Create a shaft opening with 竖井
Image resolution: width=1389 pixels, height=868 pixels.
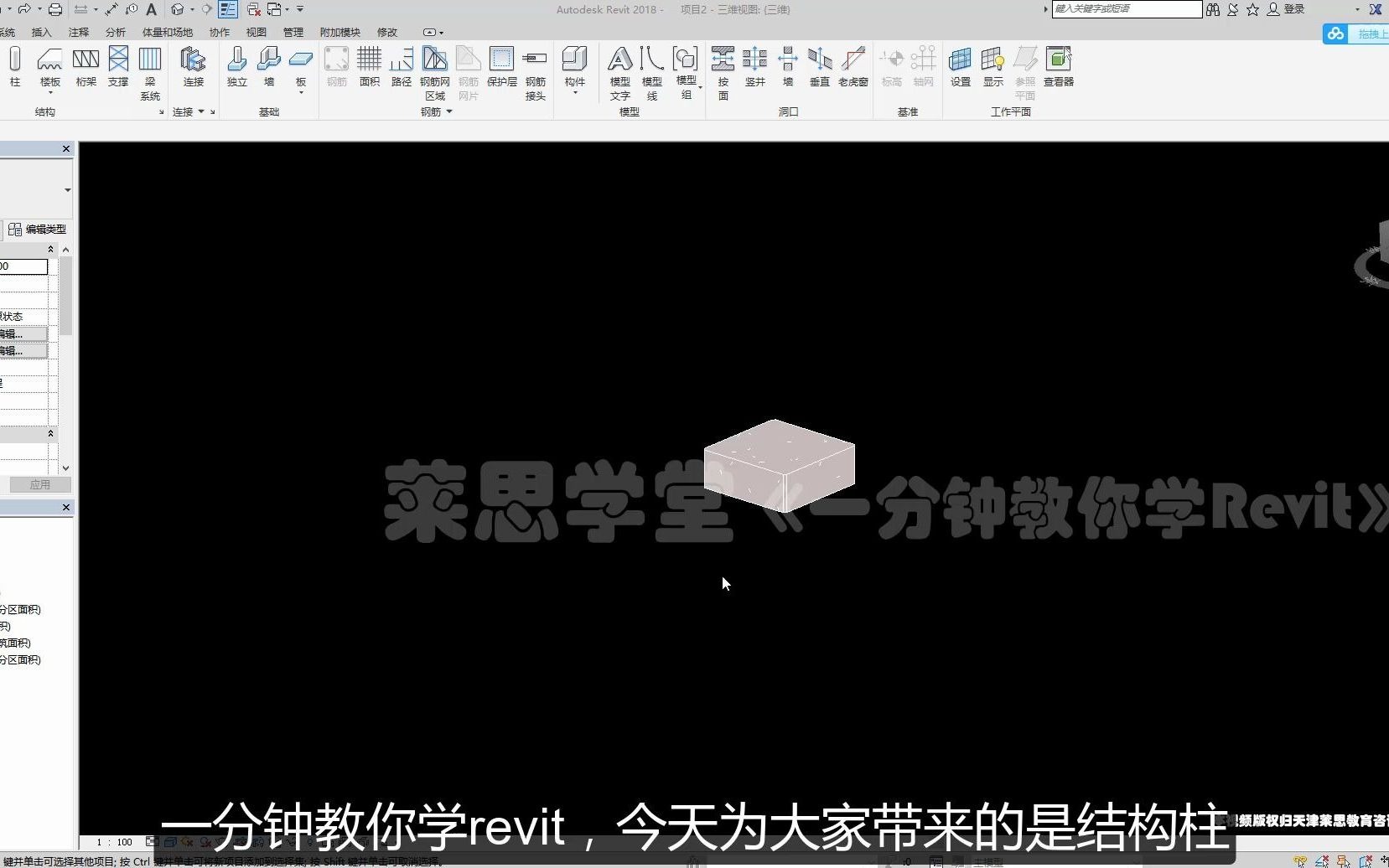[754, 67]
